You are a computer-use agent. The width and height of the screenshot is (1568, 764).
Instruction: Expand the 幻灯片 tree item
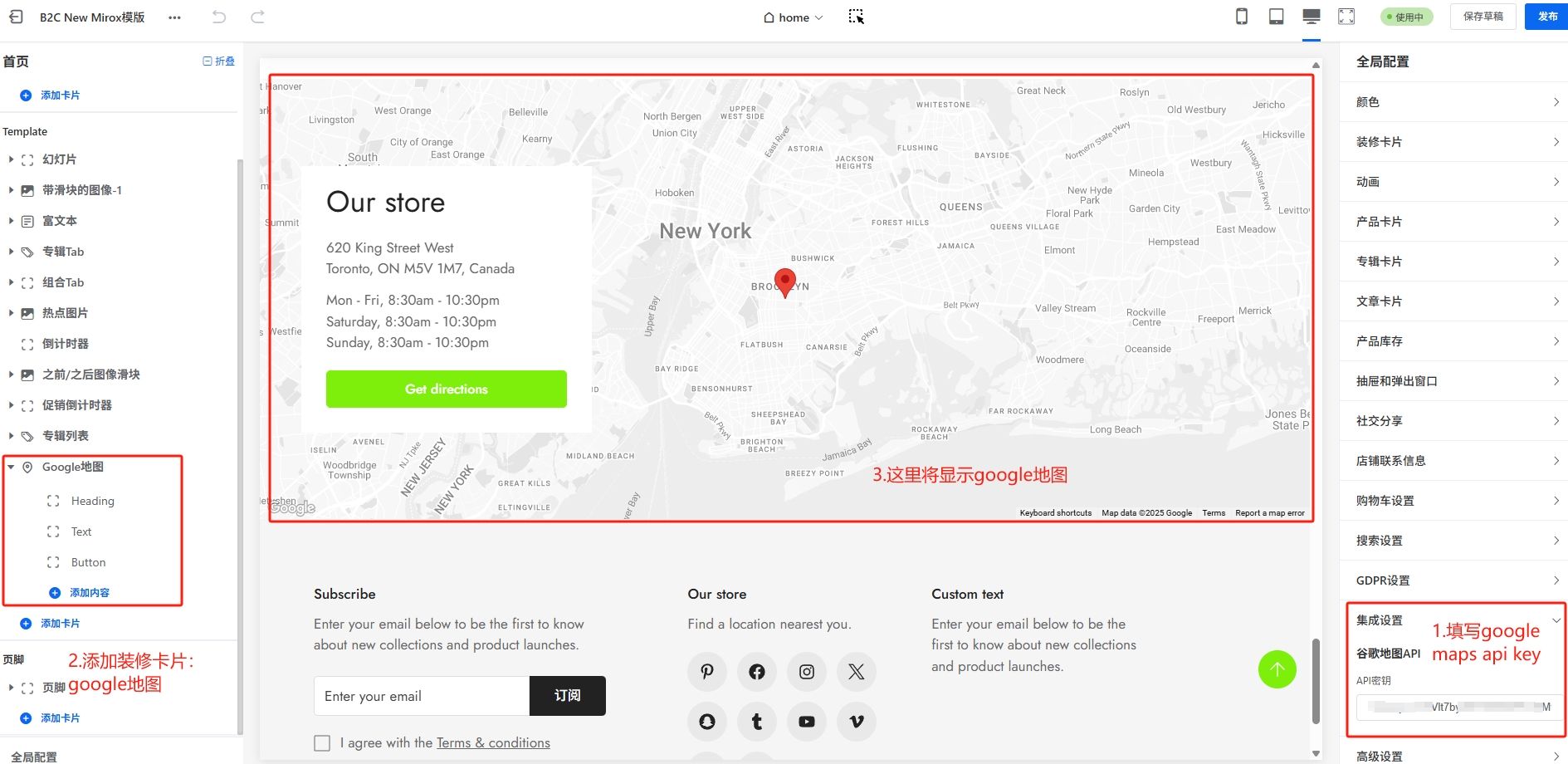[x=11, y=159]
